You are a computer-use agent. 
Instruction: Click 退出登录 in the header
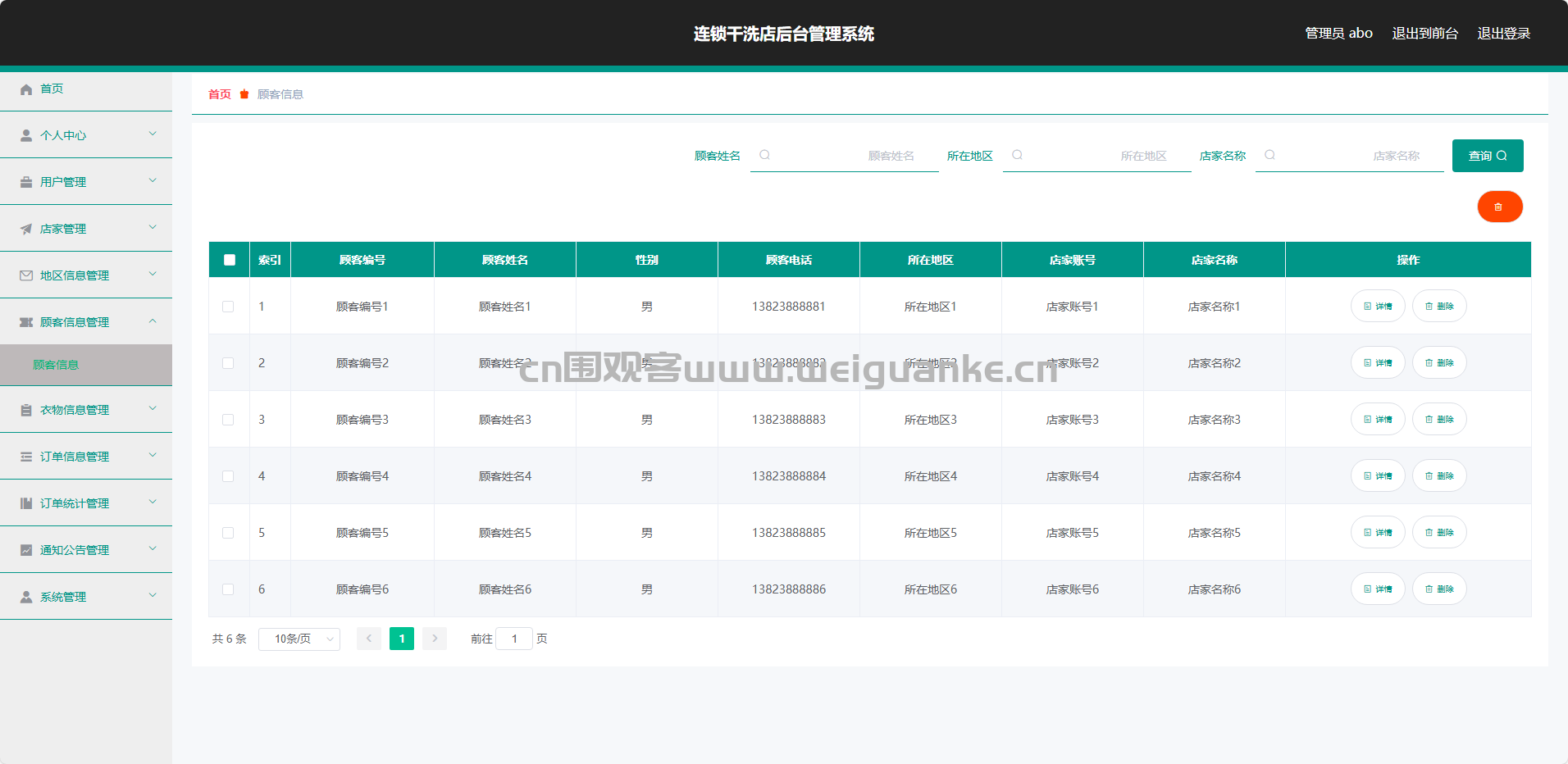(1504, 34)
